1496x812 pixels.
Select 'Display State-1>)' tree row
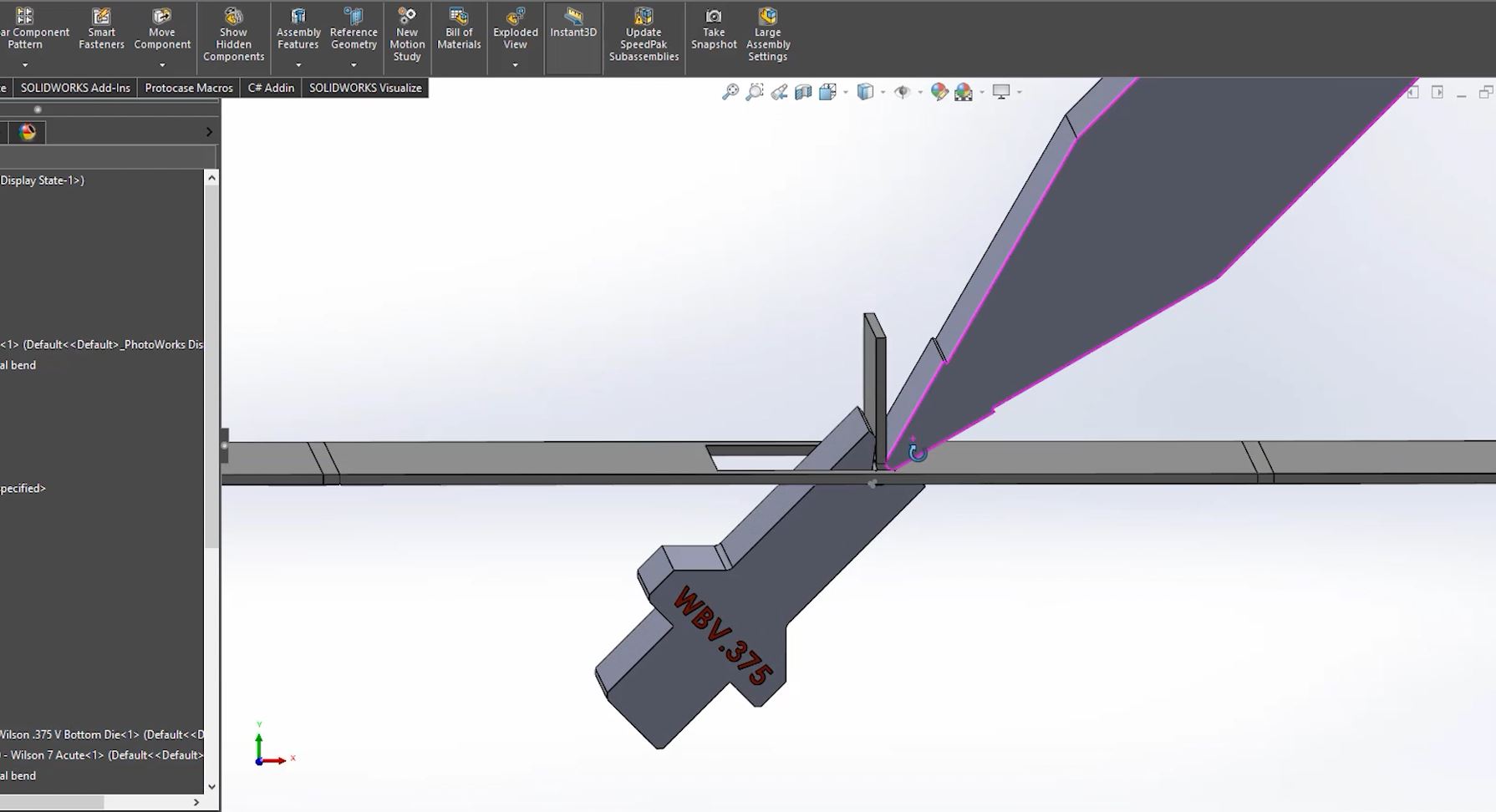coord(43,180)
